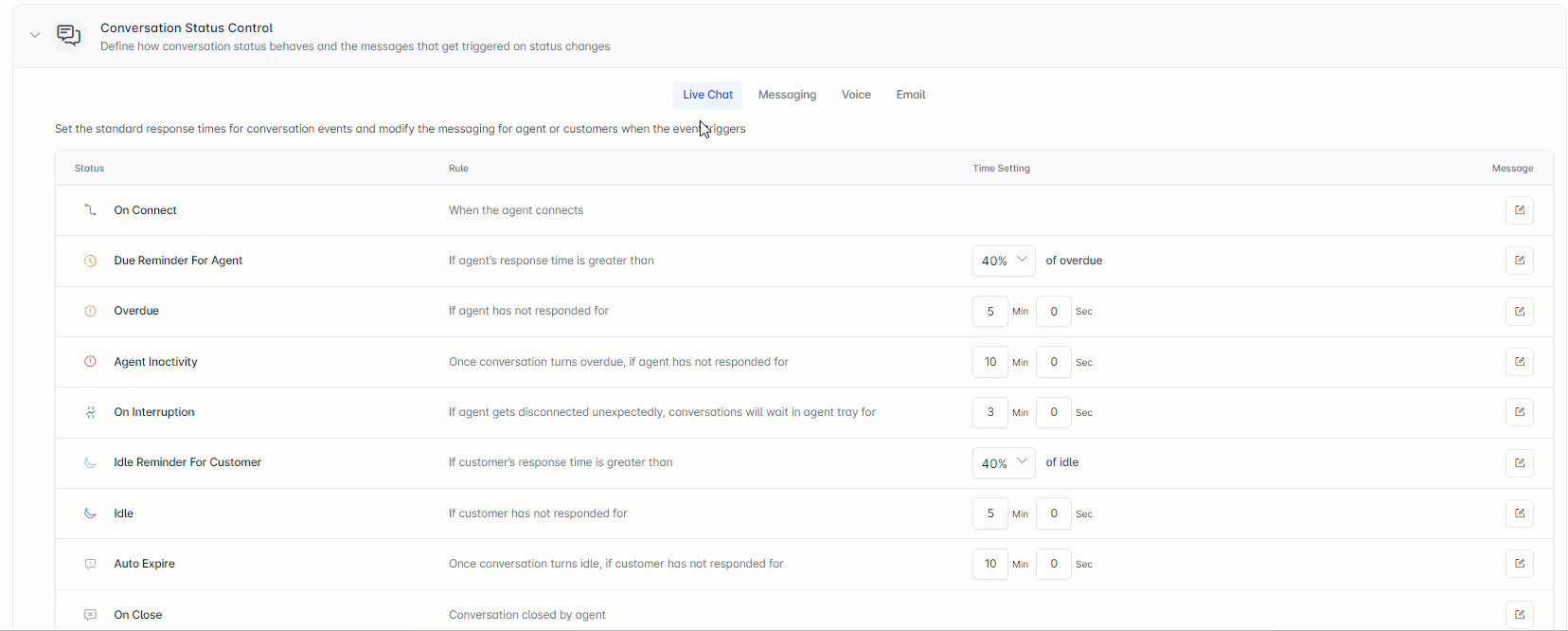Select the Idle Reminder For Customer label
The image size is (1568, 631).
point(187,462)
